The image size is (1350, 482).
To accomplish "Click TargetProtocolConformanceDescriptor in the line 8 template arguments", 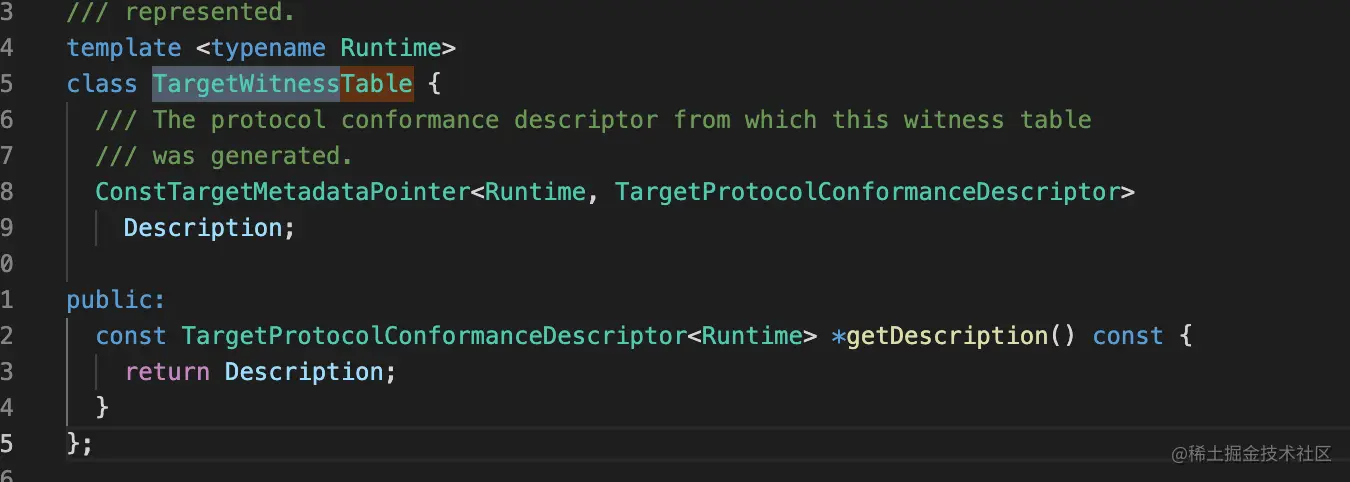I will (868, 191).
